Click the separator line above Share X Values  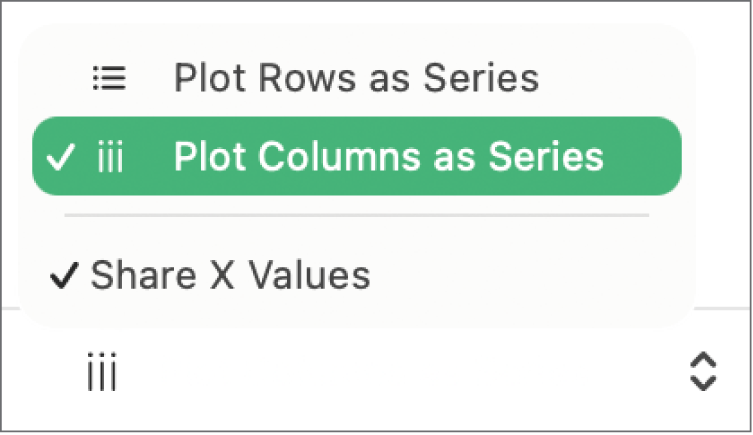coord(356,215)
